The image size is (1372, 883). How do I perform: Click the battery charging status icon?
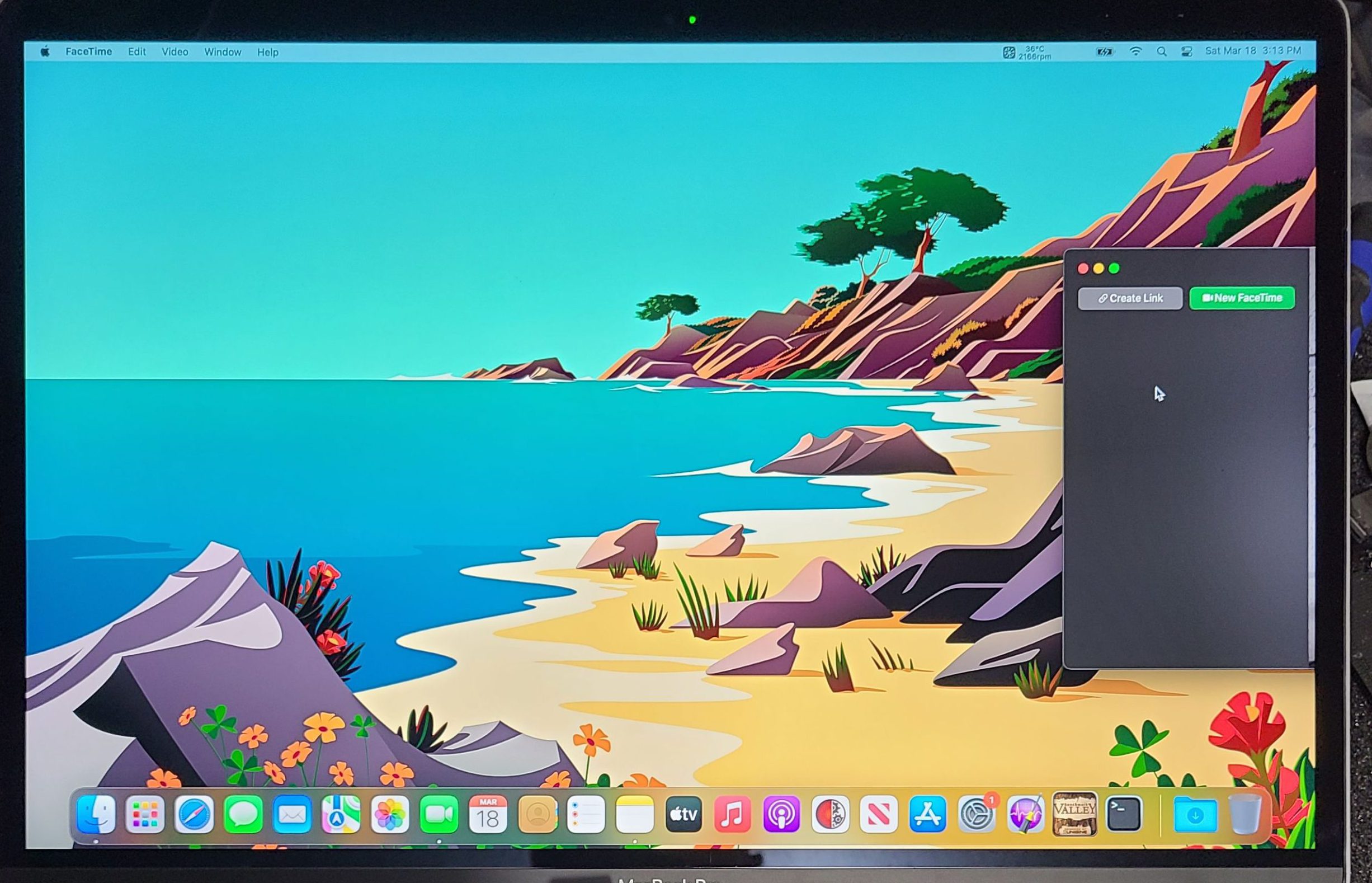pyautogui.click(x=1104, y=52)
